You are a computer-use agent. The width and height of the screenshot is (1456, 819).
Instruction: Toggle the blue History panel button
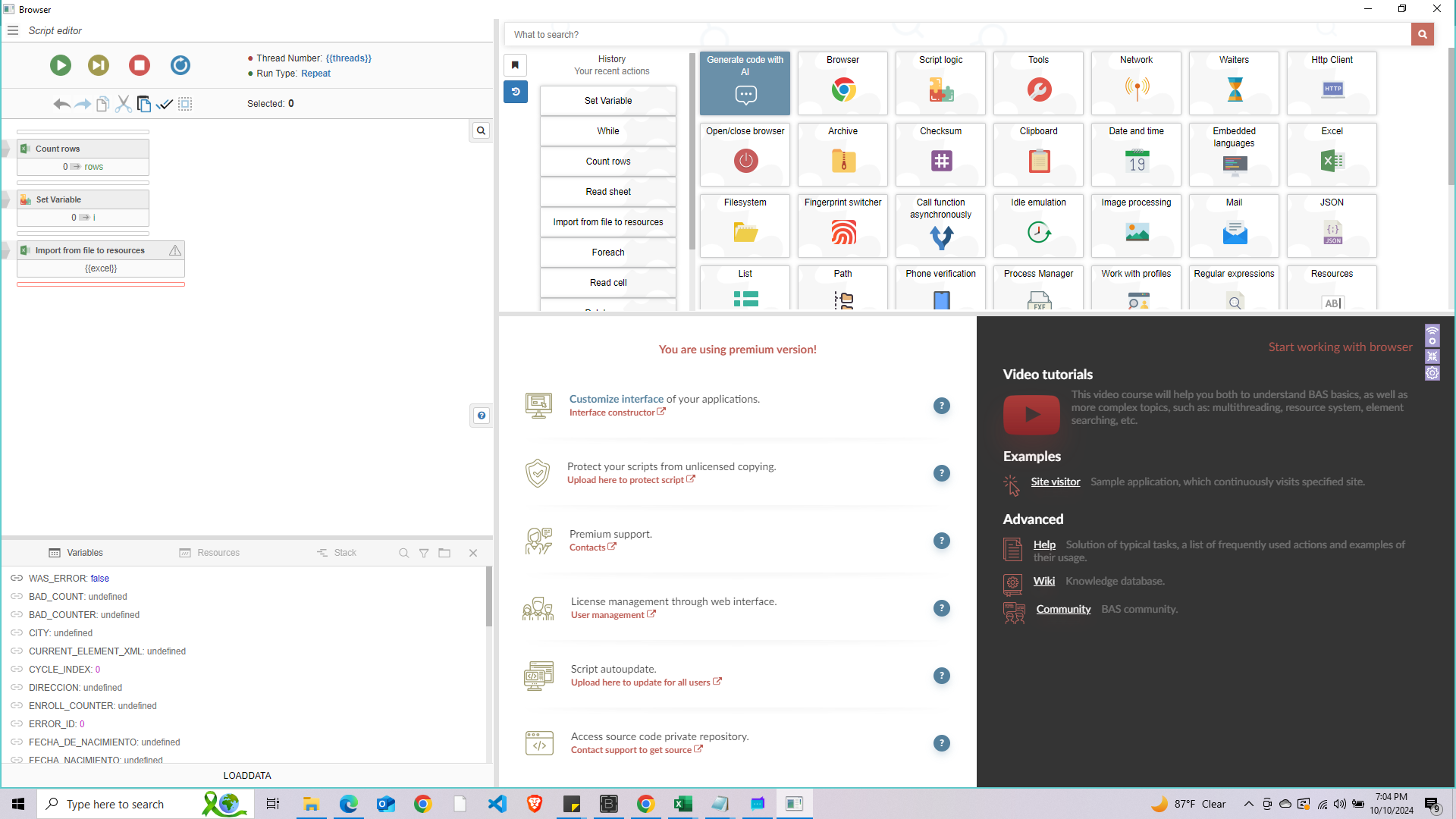tap(515, 92)
